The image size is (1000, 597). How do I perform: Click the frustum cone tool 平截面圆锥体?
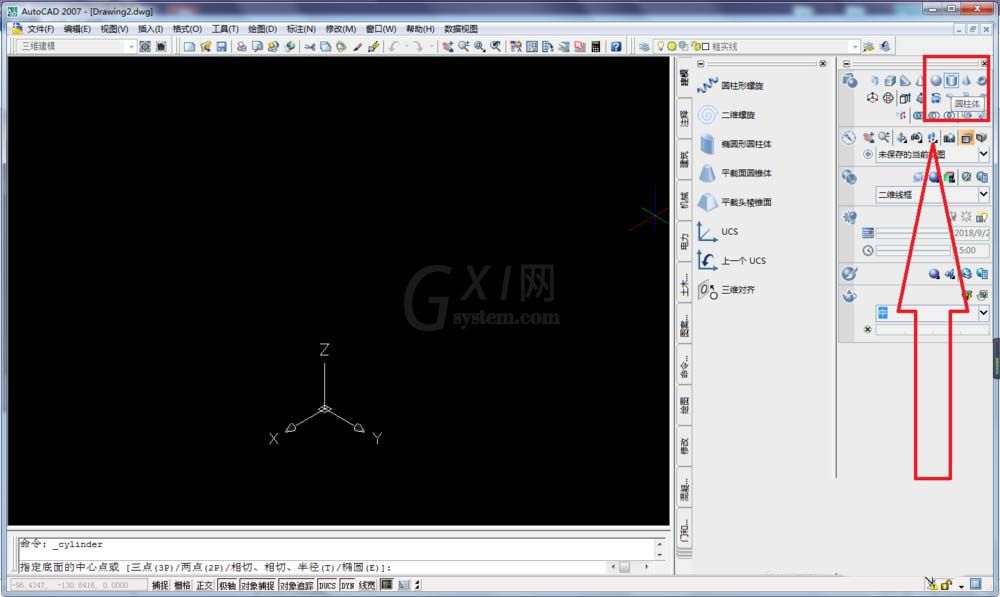click(x=734, y=173)
